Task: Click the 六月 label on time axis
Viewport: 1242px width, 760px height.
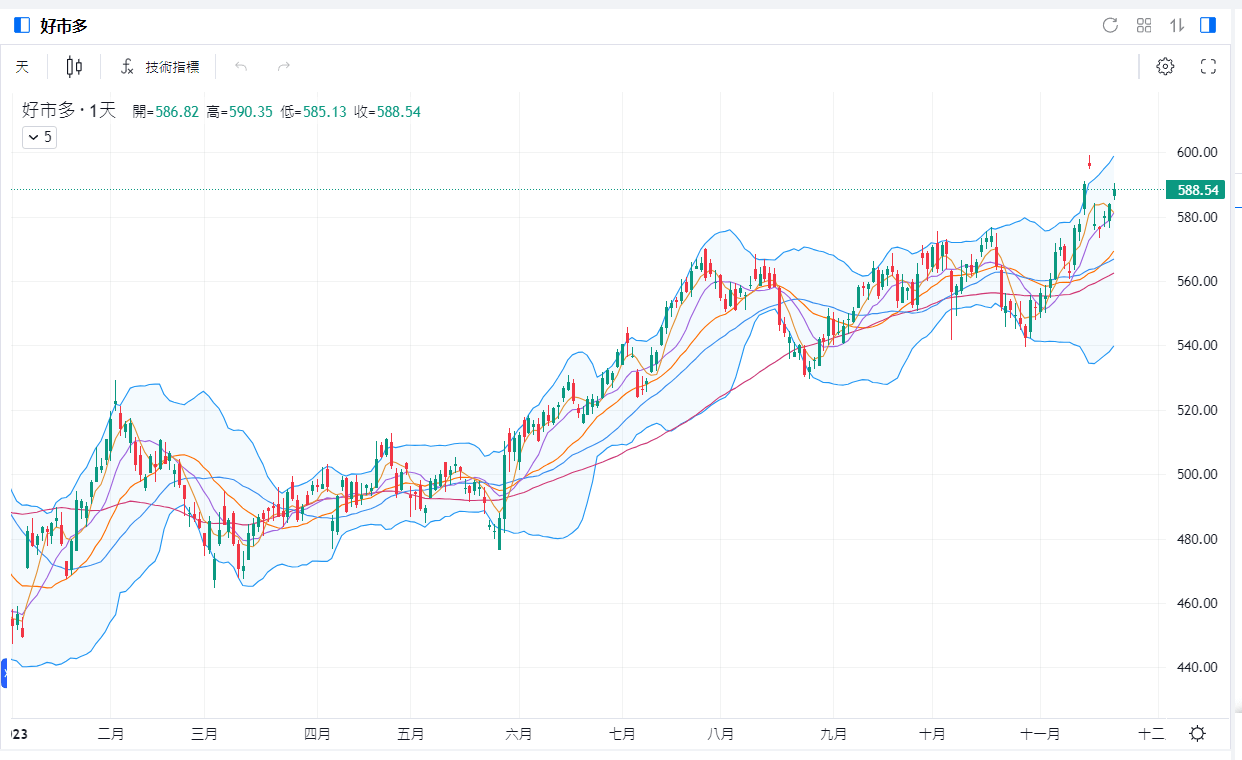Action: tap(518, 734)
